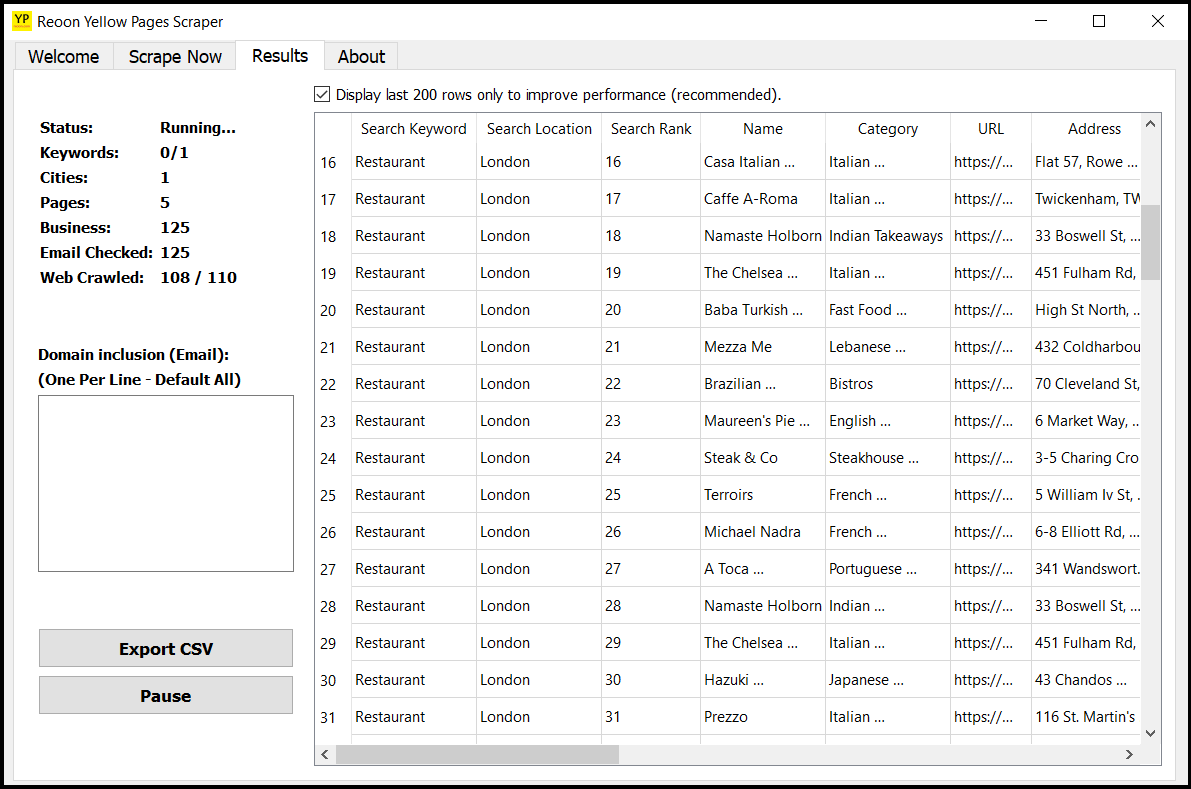Click the '108 / 110' Web Crawled value

point(198,277)
